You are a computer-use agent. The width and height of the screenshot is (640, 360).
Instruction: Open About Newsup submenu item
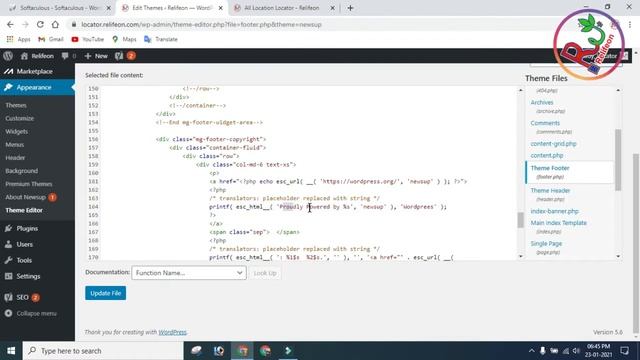click(x=31, y=197)
